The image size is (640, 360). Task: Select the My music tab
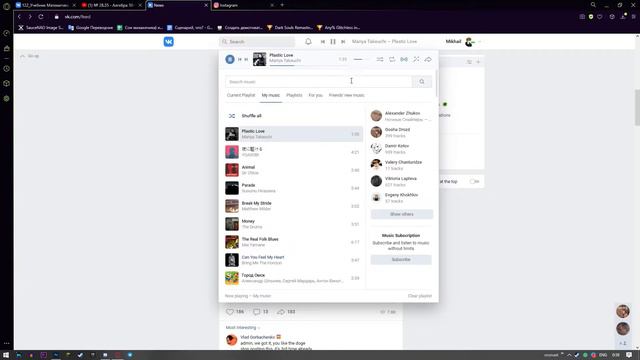coord(271,95)
